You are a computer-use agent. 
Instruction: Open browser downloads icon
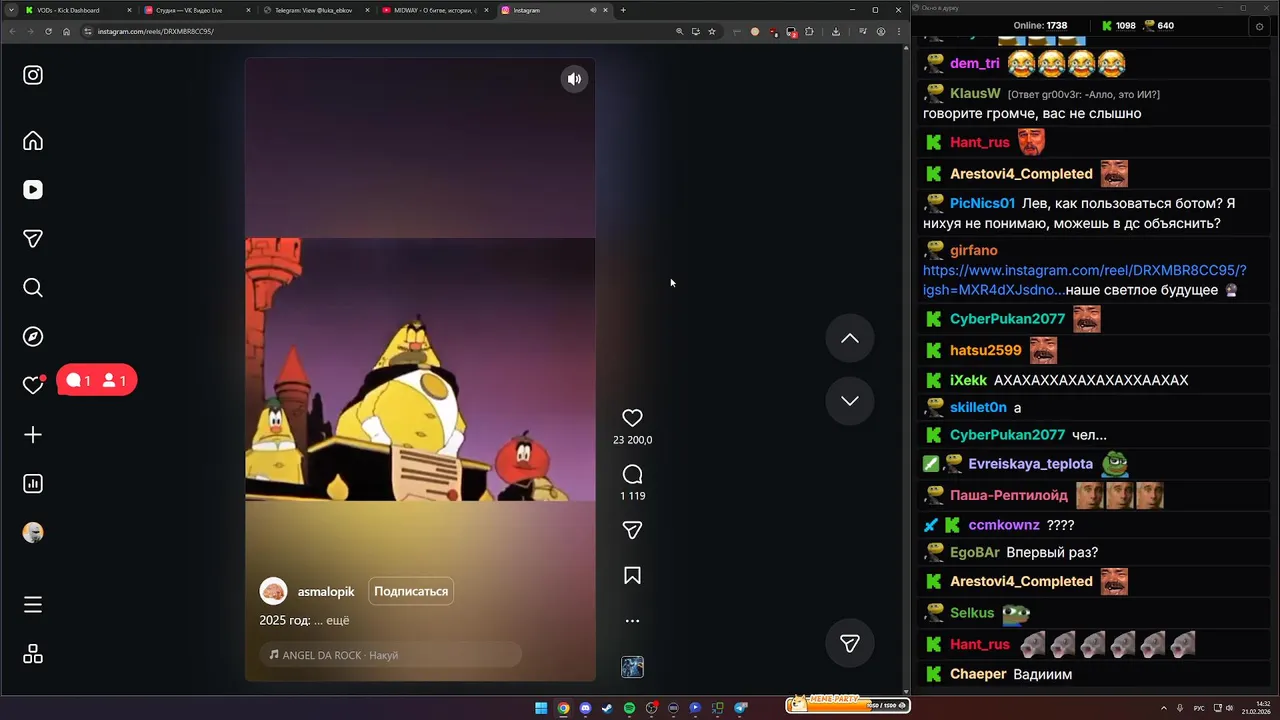coord(836,31)
